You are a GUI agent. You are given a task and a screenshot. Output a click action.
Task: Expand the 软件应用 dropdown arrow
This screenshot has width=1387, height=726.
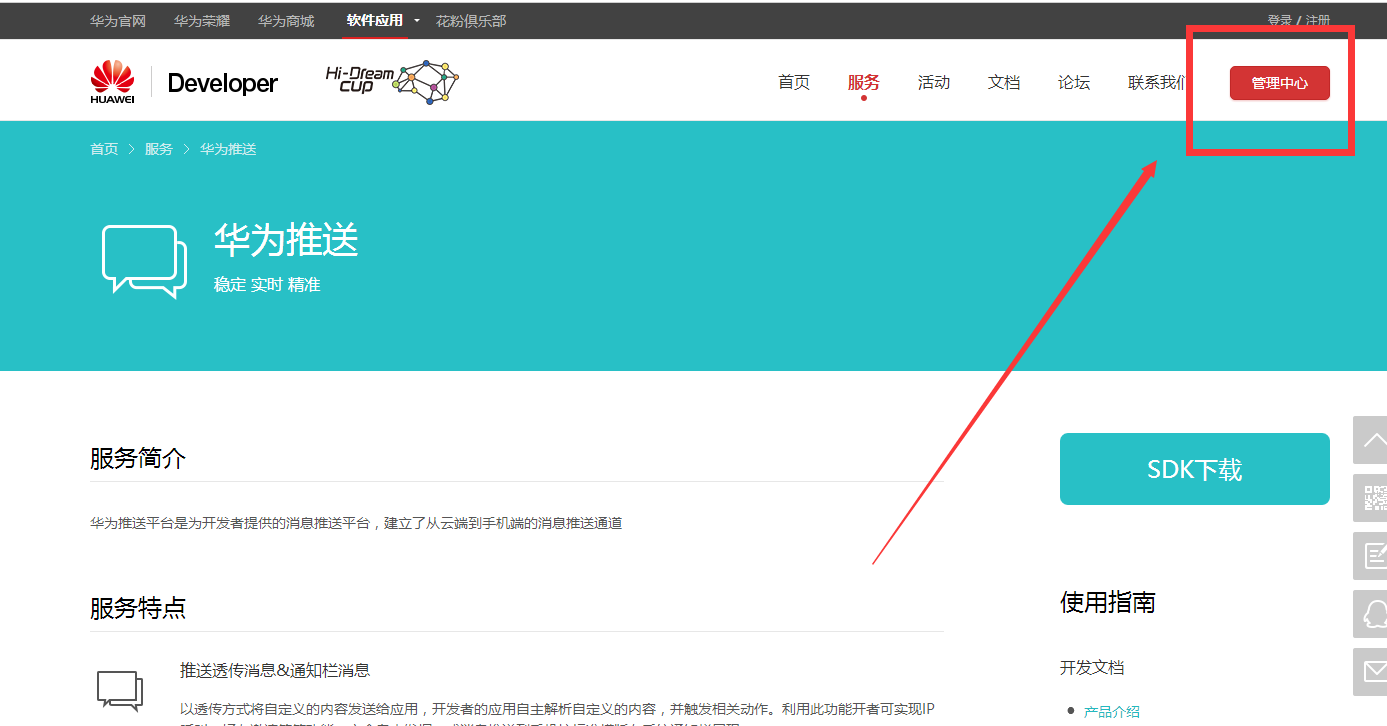coord(417,21)
